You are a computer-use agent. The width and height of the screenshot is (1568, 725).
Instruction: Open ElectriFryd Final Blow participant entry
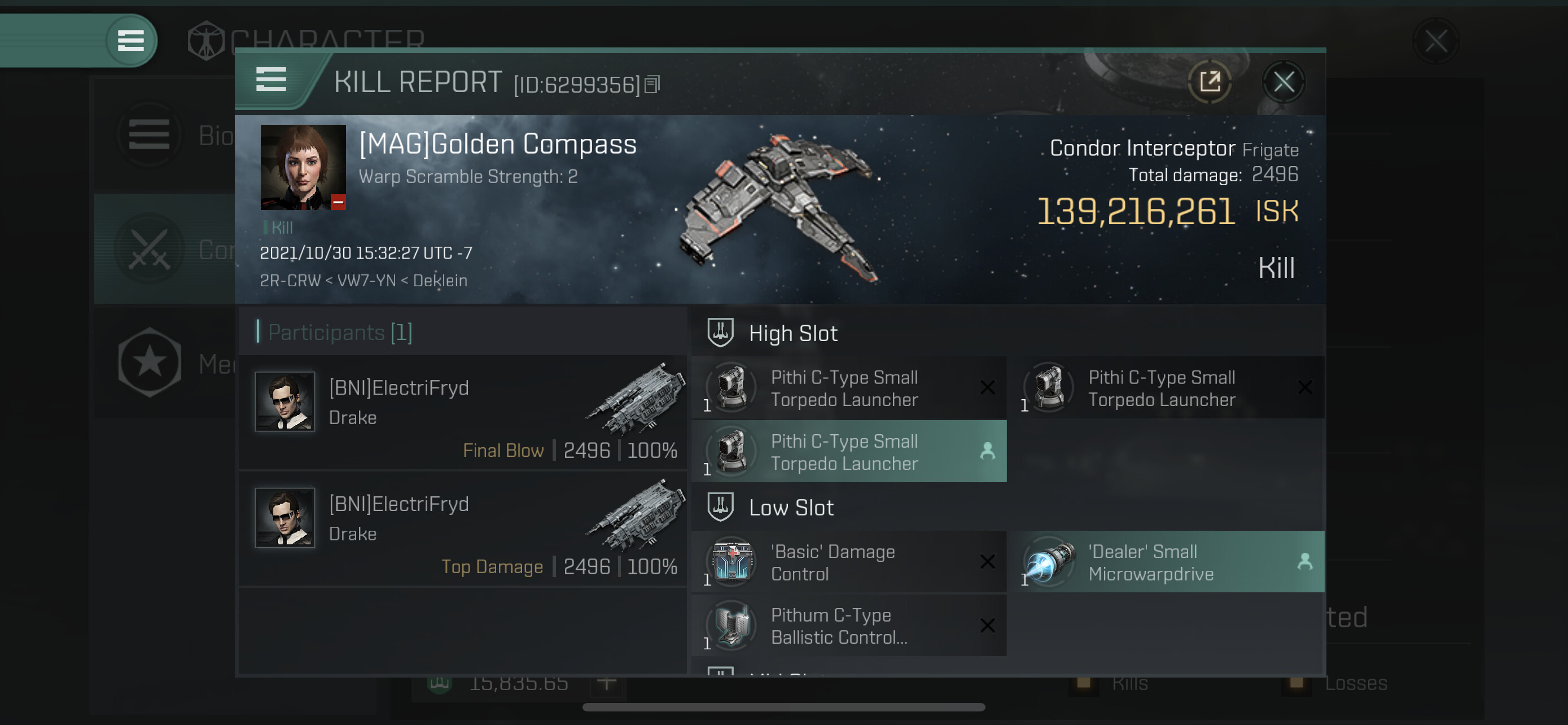coord(463,413)
